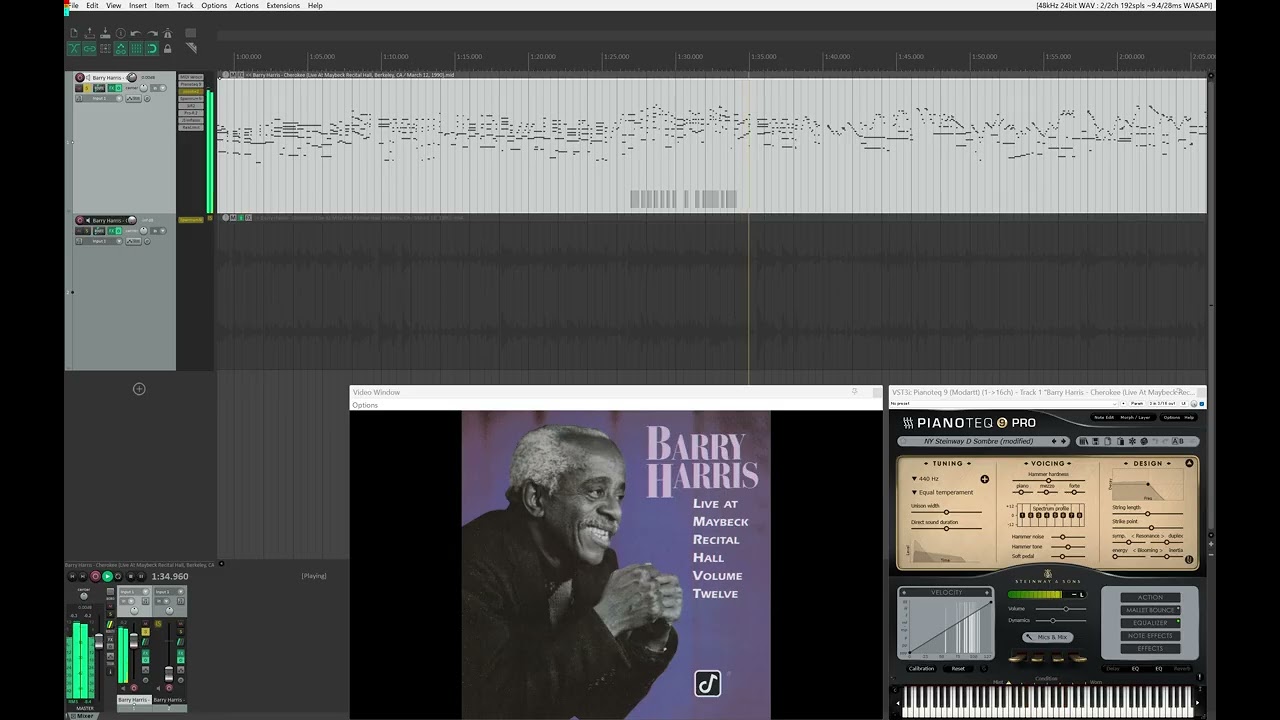Toggle envelope move with items icon
The image size is (1280, 720).
120,48
